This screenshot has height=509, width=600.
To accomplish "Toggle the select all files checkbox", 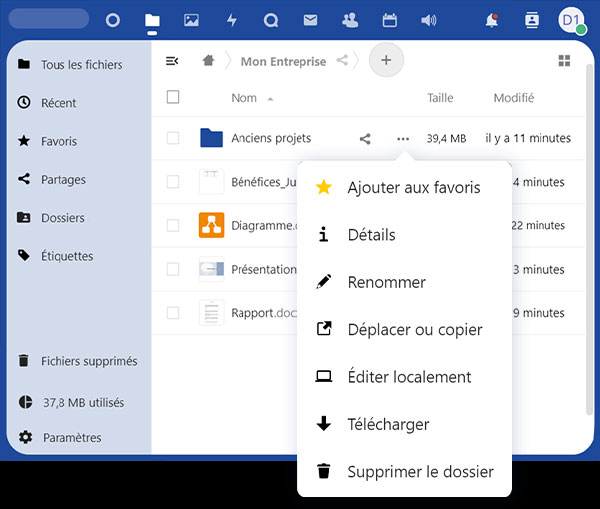I will coord(173,98).
